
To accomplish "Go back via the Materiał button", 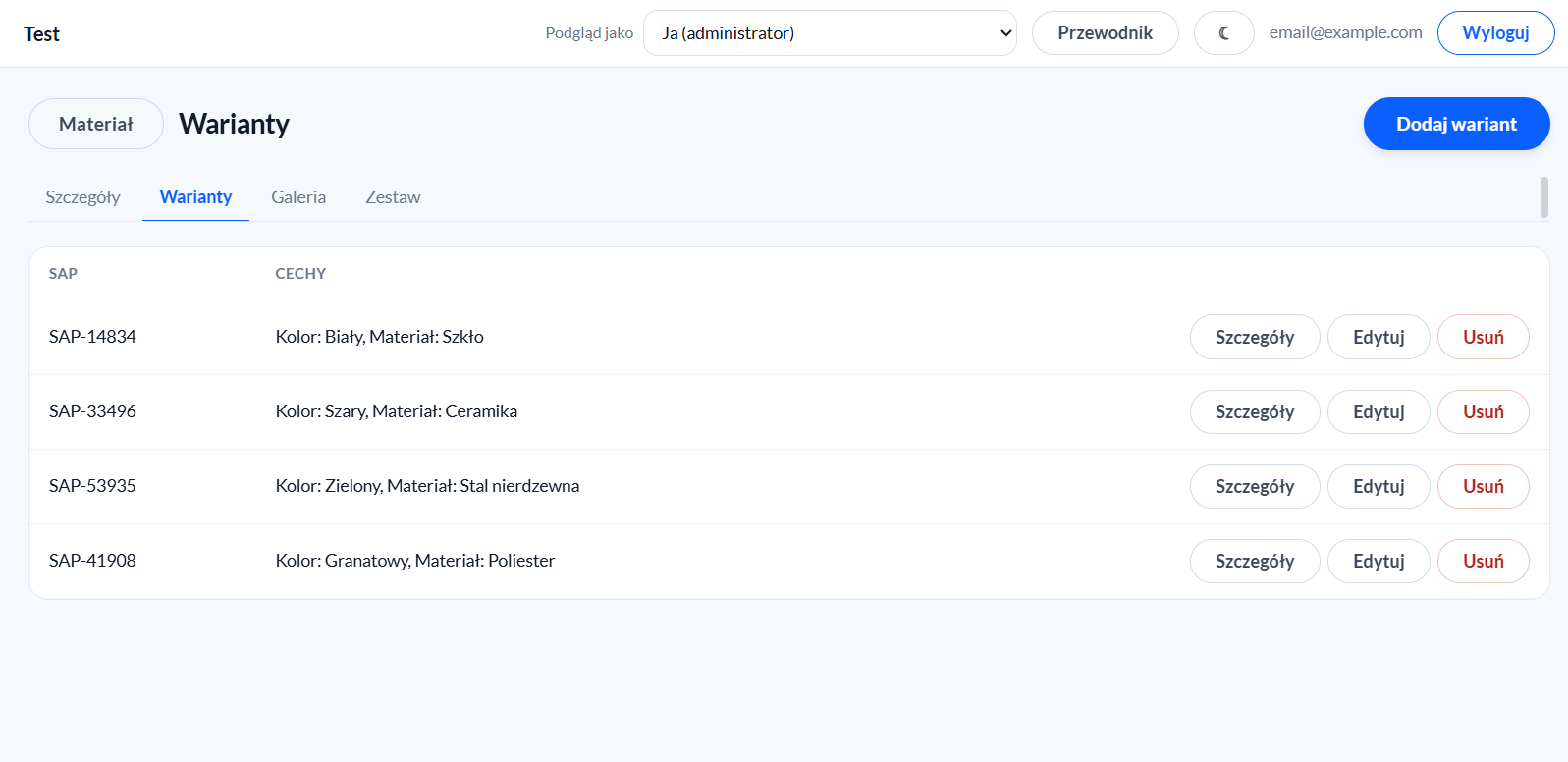I will tap(96, 124).
